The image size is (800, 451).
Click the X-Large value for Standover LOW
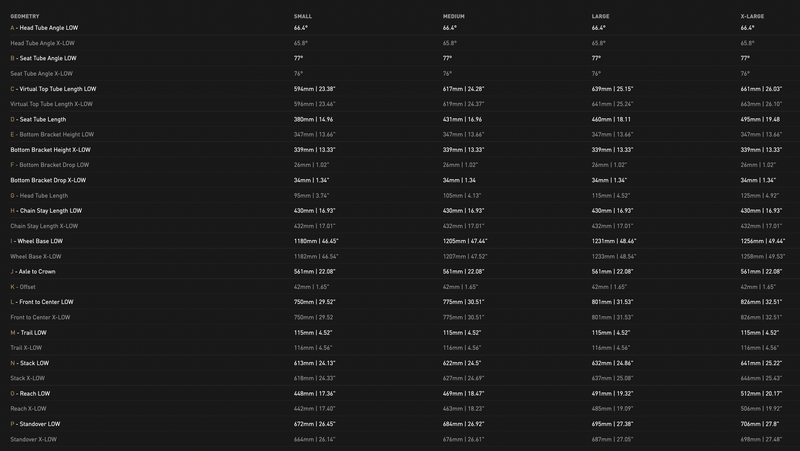coord(760,424)
